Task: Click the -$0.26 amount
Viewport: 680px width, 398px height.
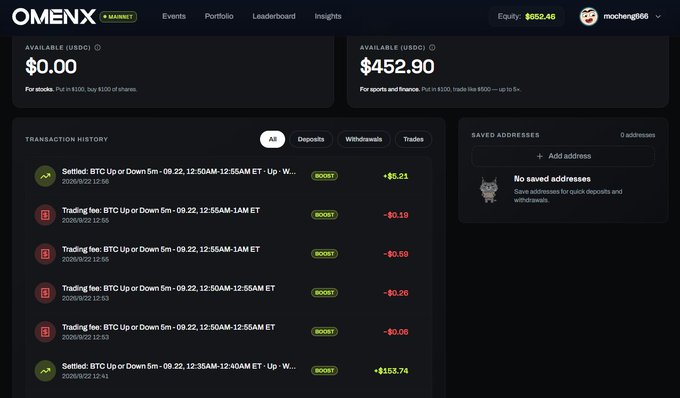Action: (x=396, y=293)
